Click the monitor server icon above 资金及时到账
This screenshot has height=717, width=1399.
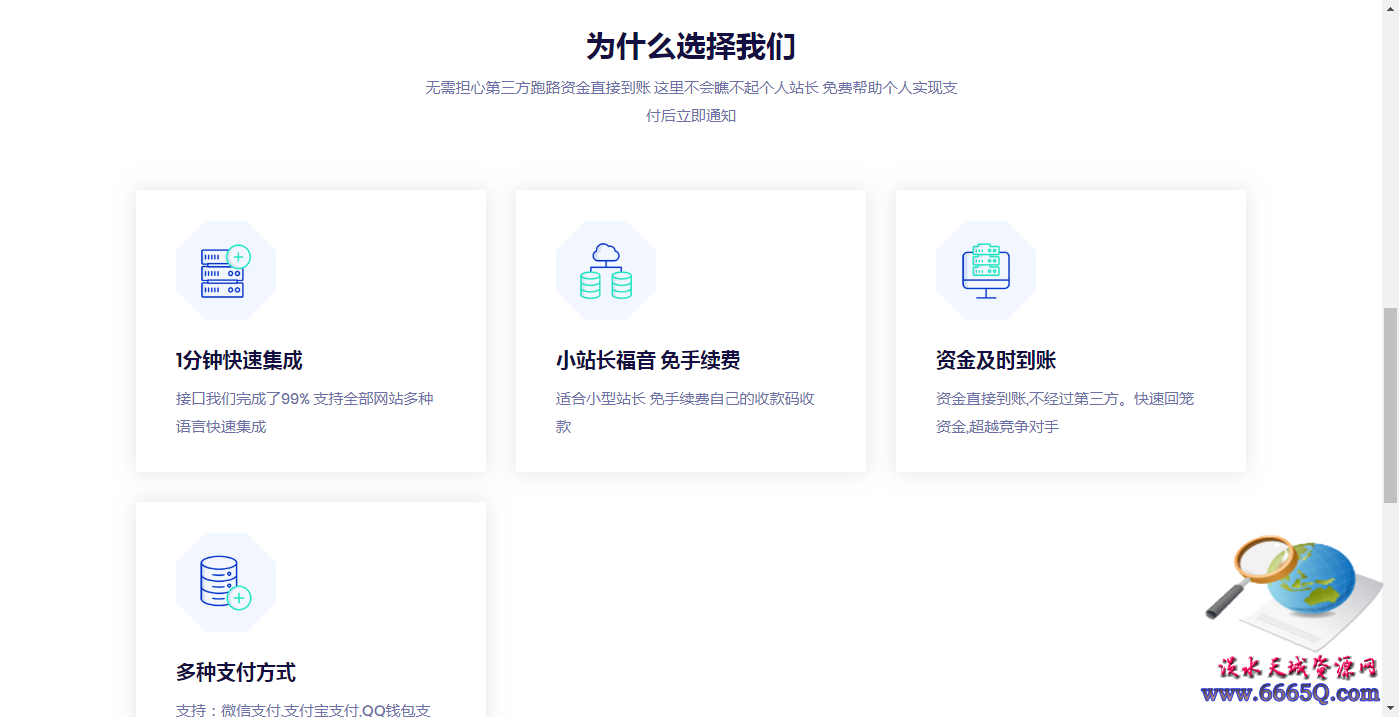point(986,270)
